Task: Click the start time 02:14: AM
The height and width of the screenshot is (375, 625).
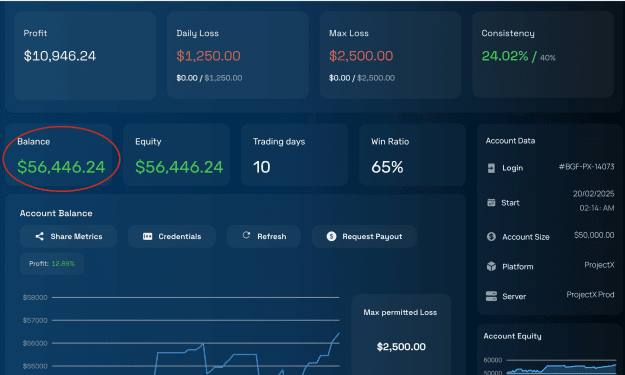Action: (597, 208)
